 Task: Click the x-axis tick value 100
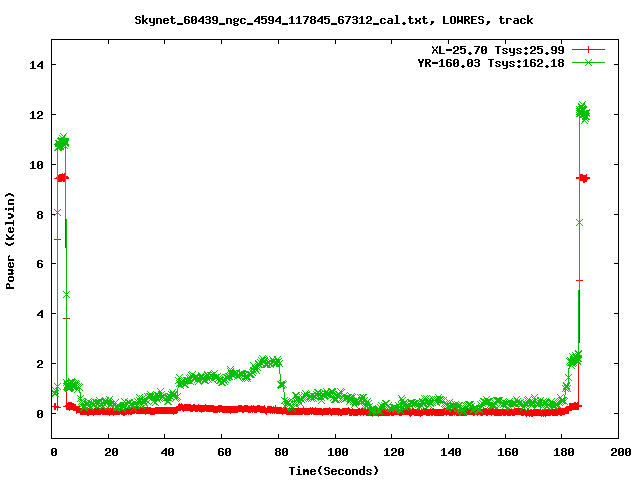[338, 452]
